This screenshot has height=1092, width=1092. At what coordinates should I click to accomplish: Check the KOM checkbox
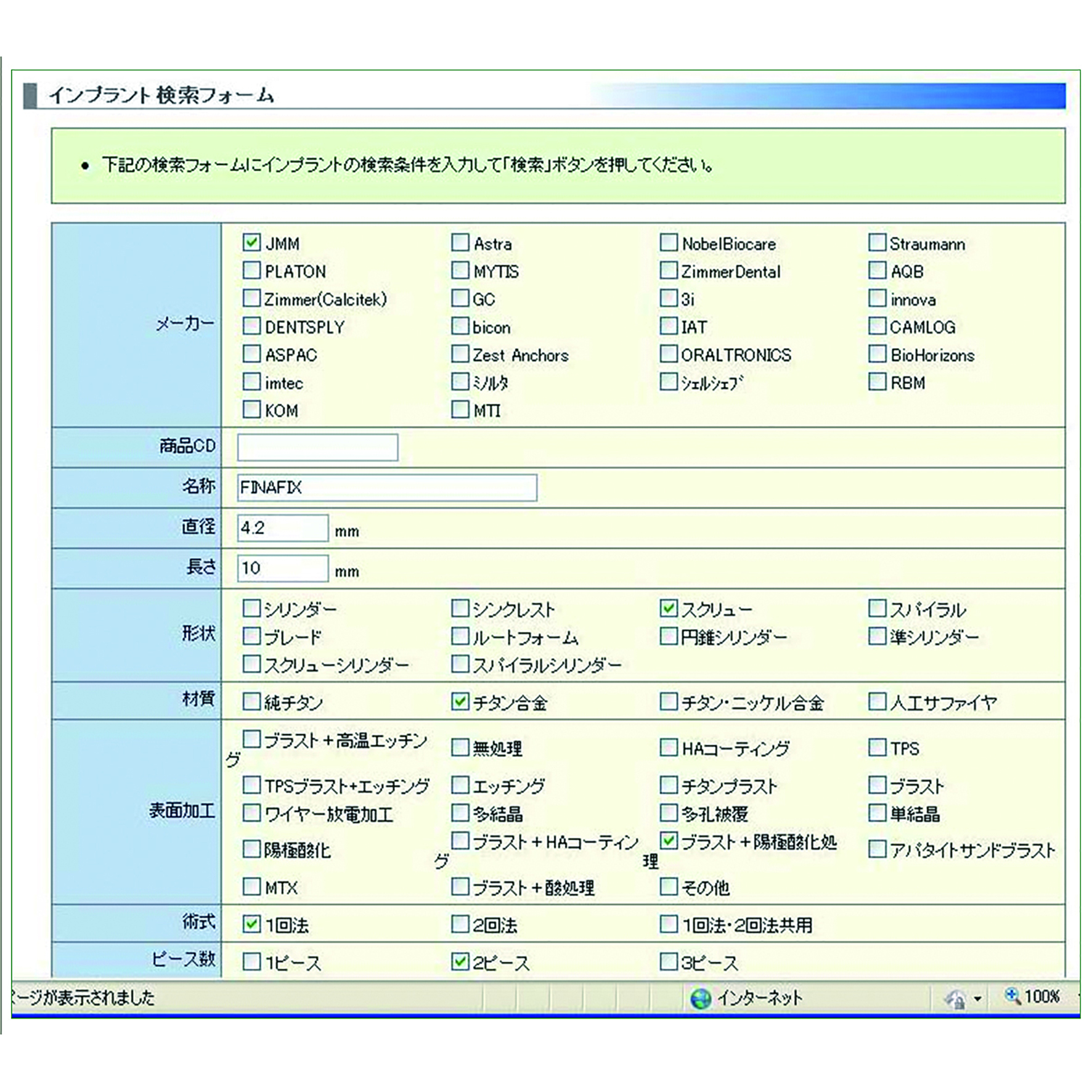point(251,410)
